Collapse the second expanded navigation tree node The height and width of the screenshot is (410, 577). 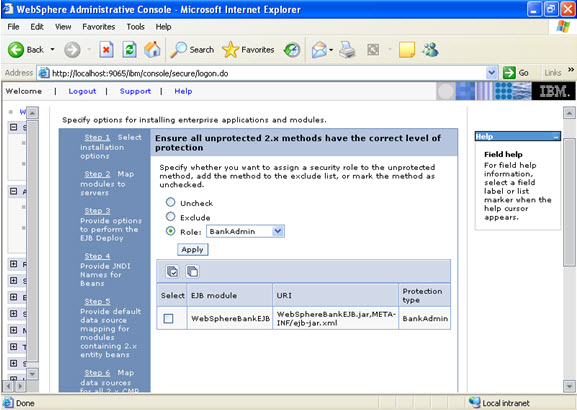[x=14, y=191]
